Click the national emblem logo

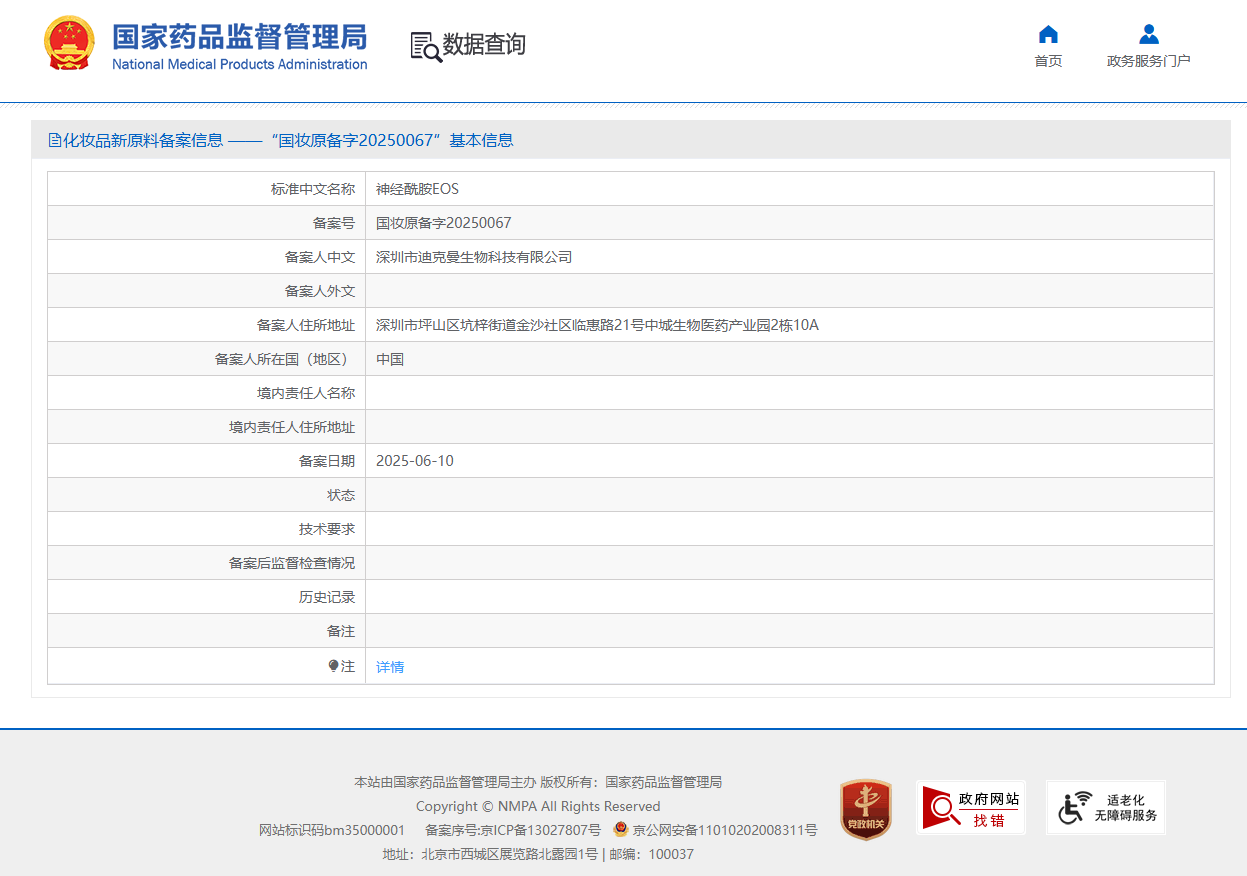(70, 43)
